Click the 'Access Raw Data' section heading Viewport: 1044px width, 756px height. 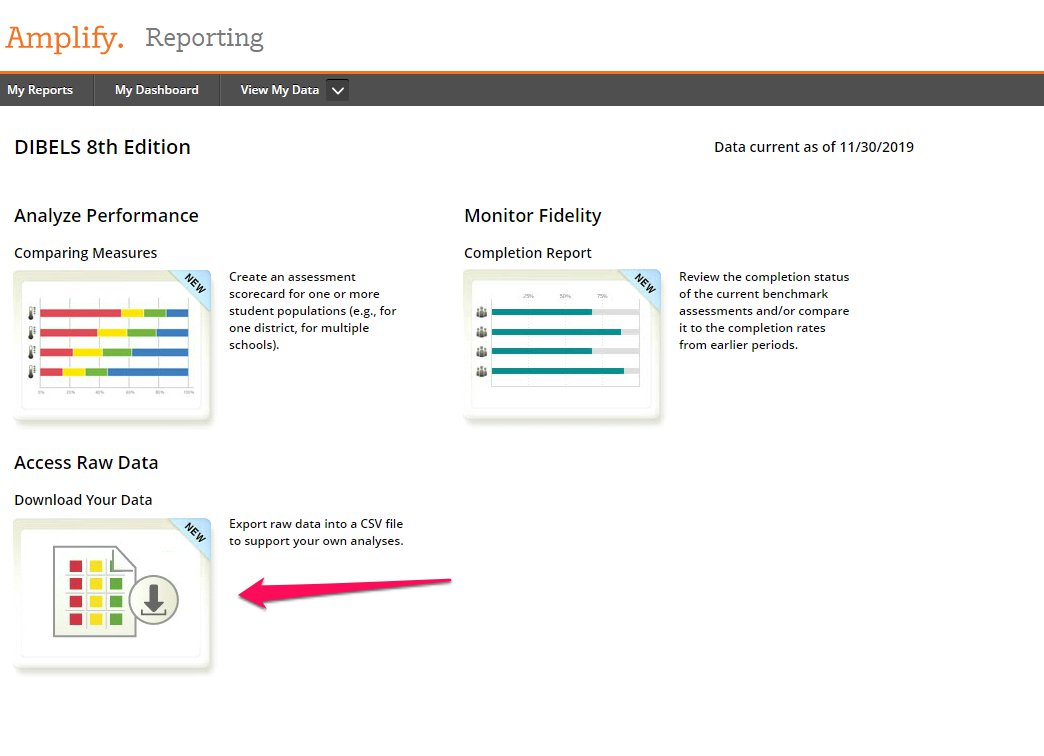click(x=86, y=463)
